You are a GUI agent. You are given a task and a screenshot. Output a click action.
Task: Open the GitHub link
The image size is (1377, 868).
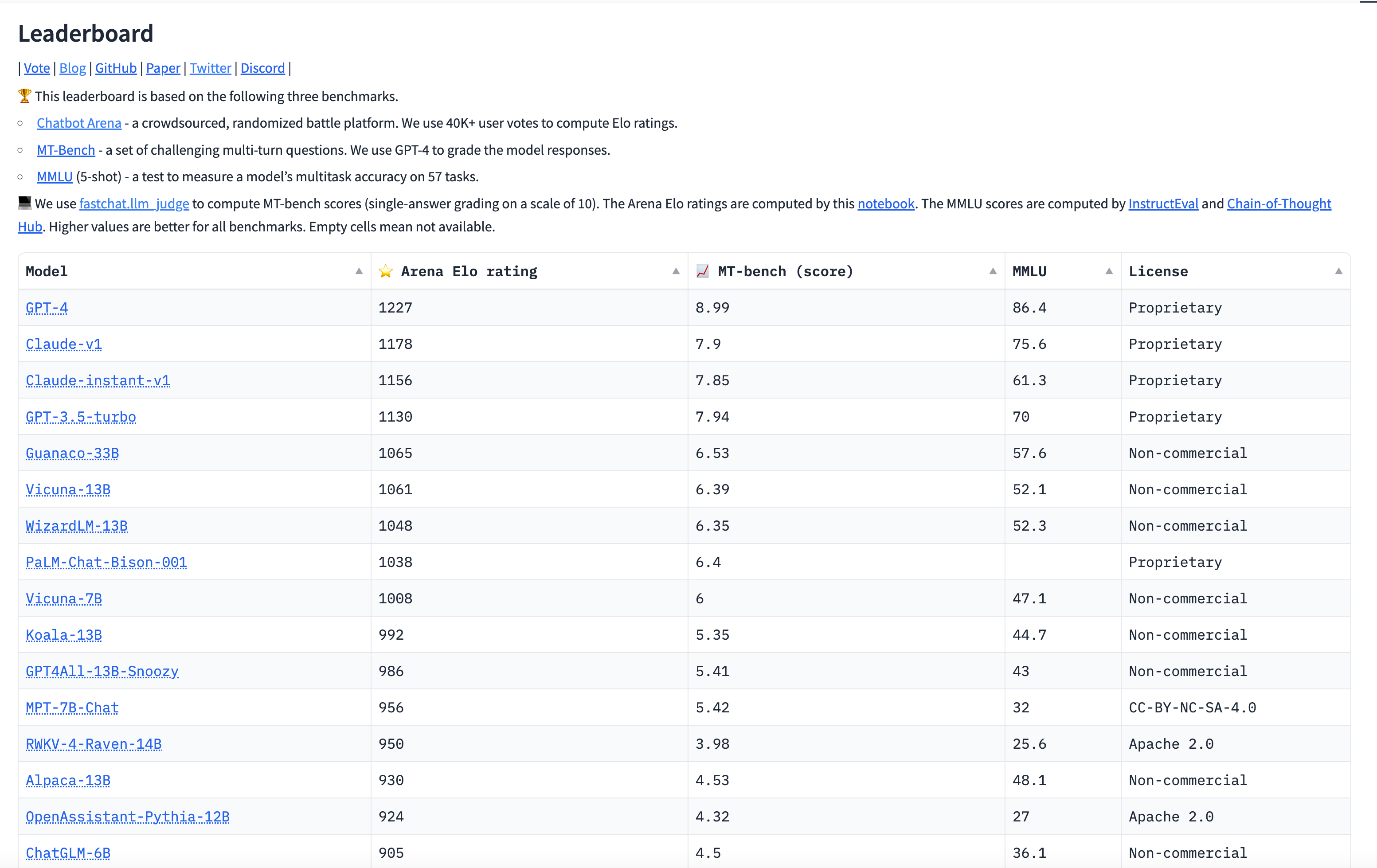point(116,68)
